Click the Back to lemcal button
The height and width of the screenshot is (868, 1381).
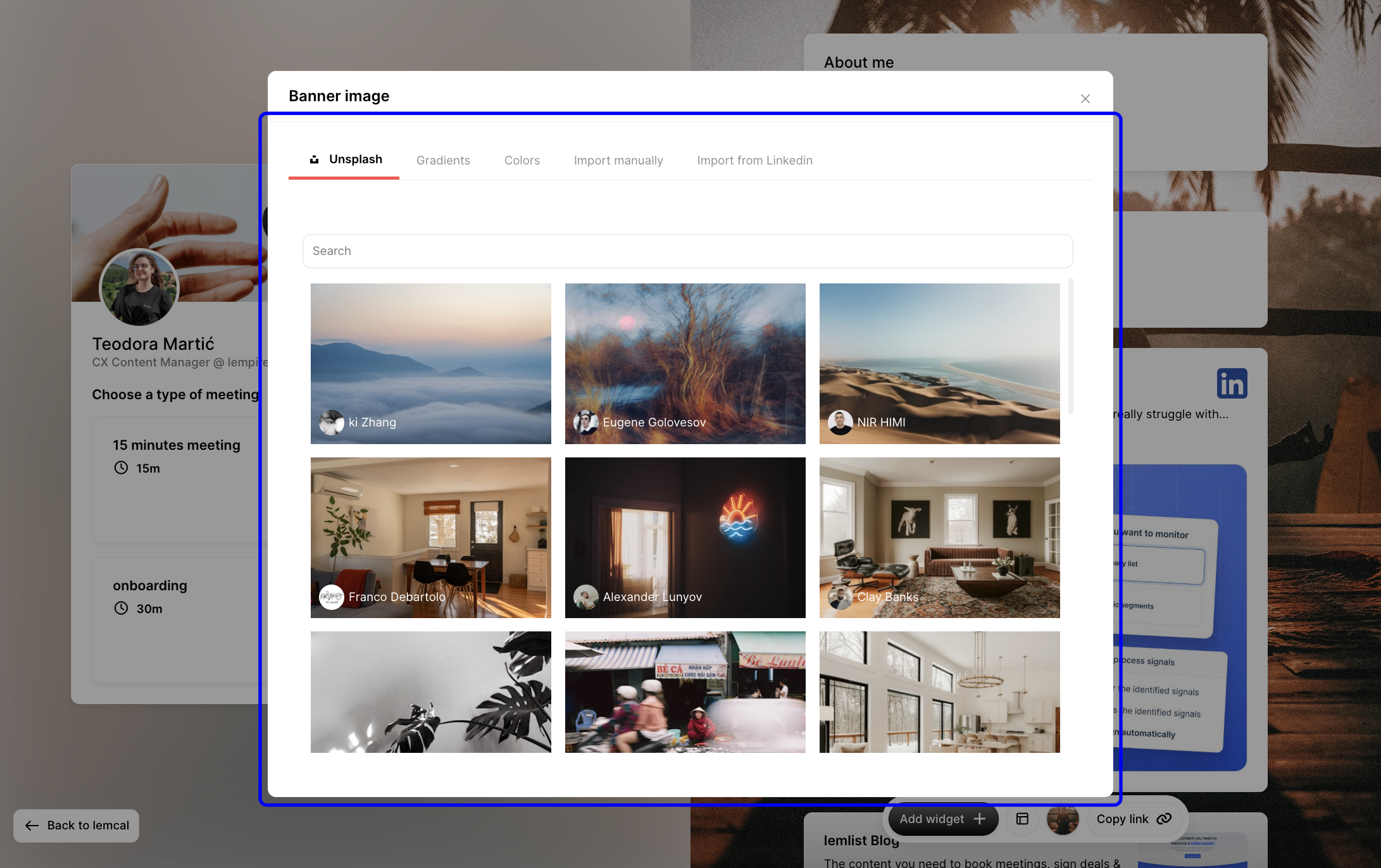point(75,826)
